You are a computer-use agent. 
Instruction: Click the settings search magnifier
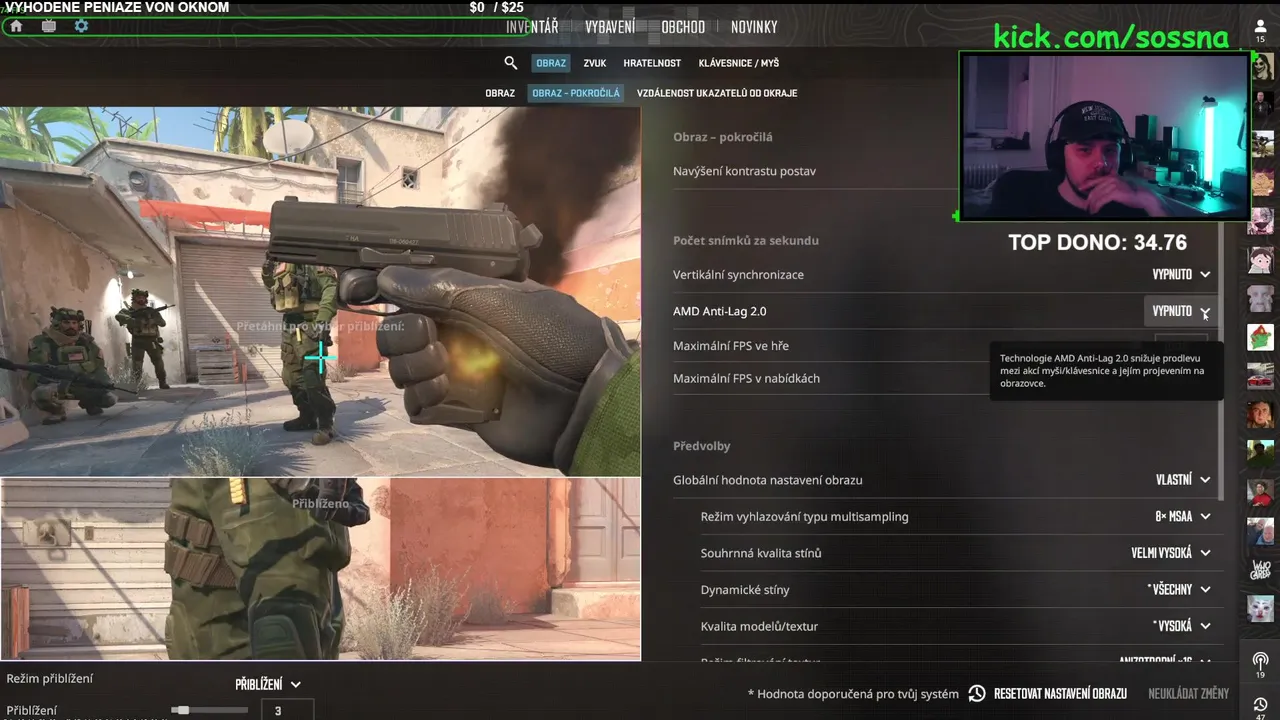pos(511,63)
